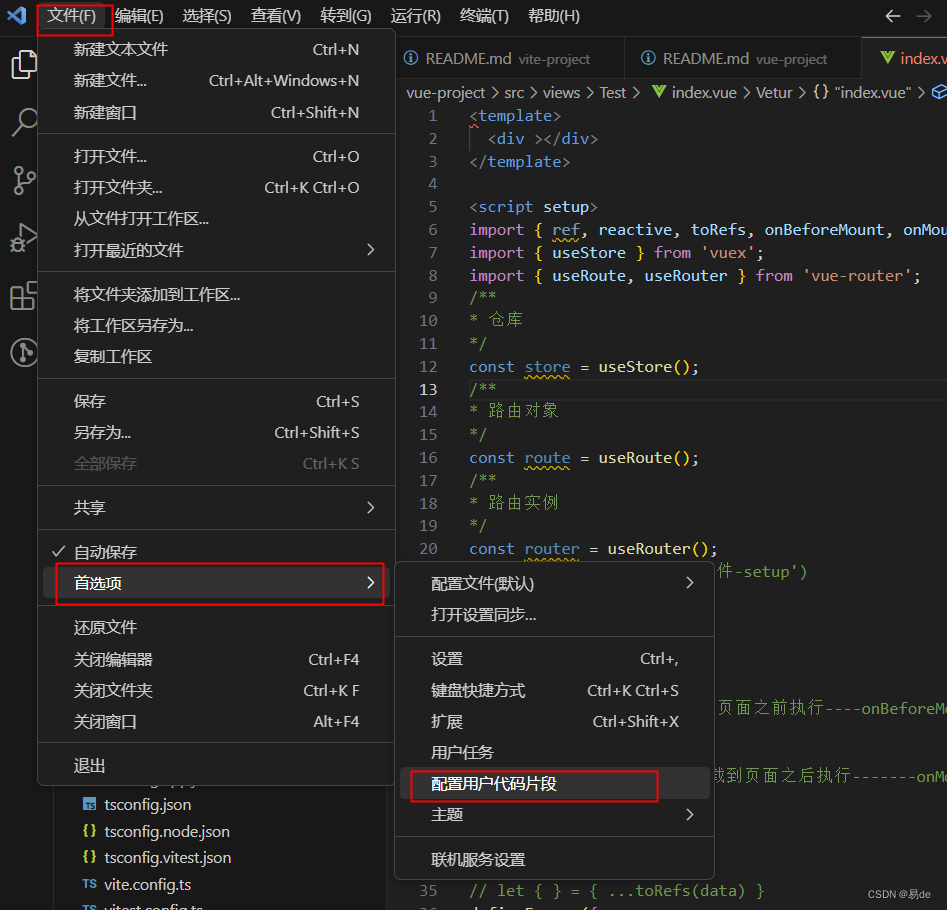The height and width of the screenshot is (910, 947).
Task: Click the views breadcrumb in the editor path
Action: pos(561,92)
